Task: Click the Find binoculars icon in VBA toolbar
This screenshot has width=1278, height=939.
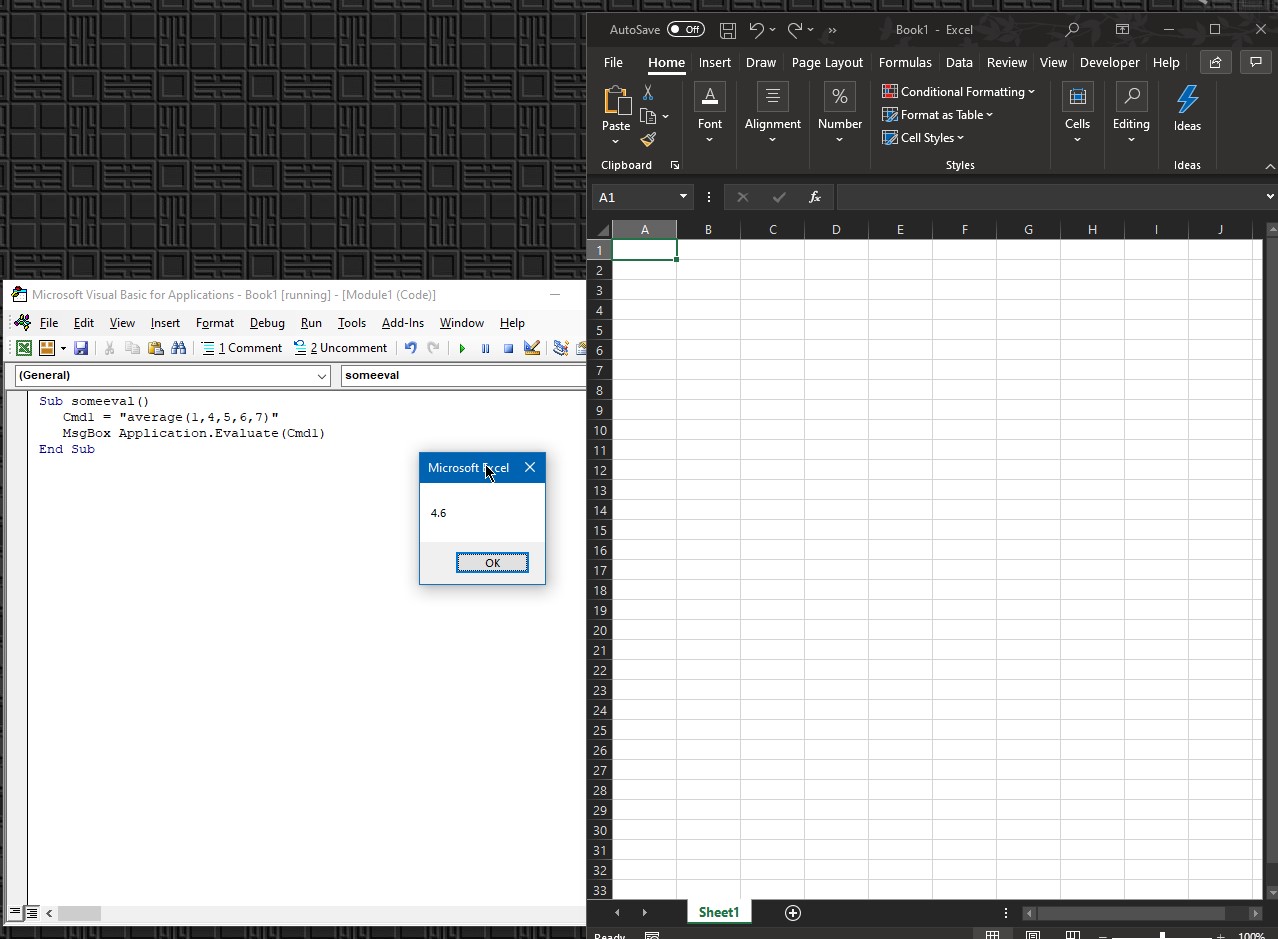Action: point(179,349)
